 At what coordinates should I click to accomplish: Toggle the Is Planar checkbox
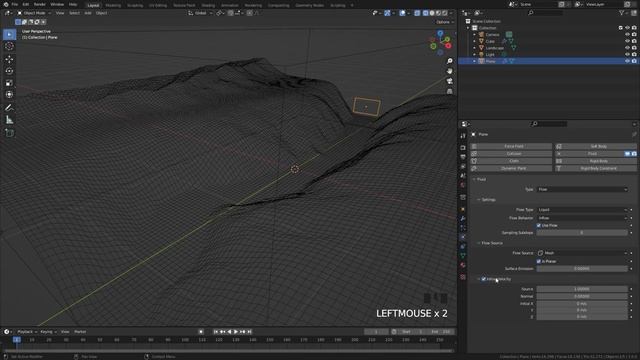tap(539, 261)
